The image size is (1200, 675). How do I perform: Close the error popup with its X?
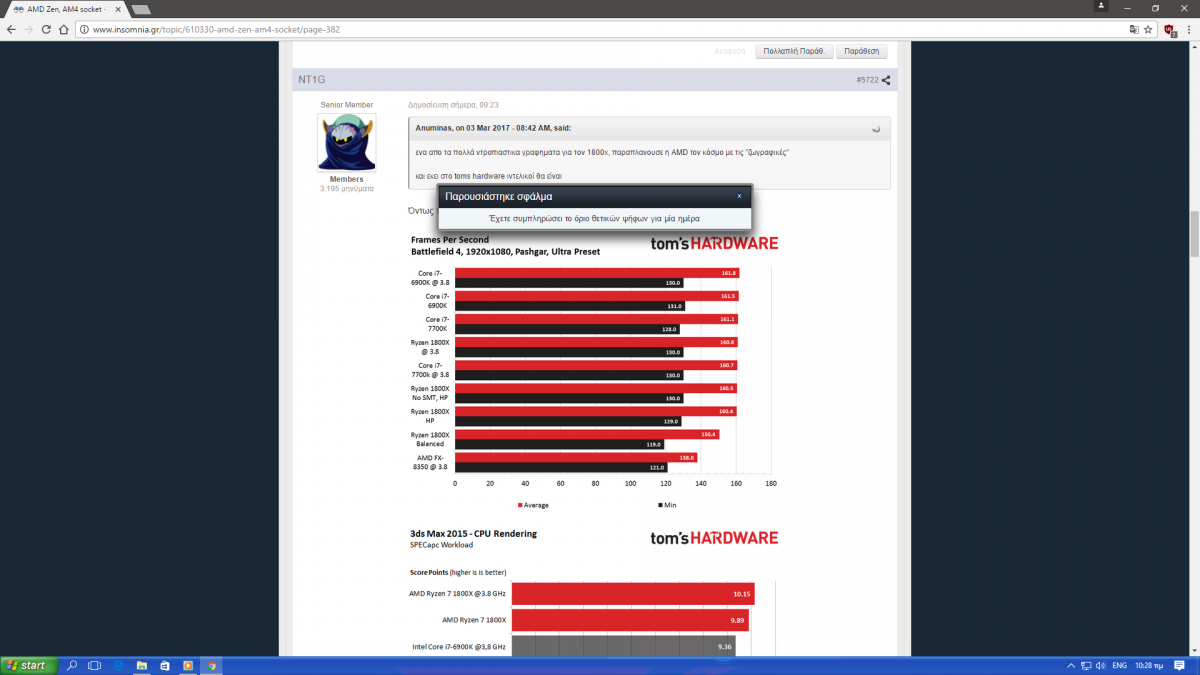[739, 196]
